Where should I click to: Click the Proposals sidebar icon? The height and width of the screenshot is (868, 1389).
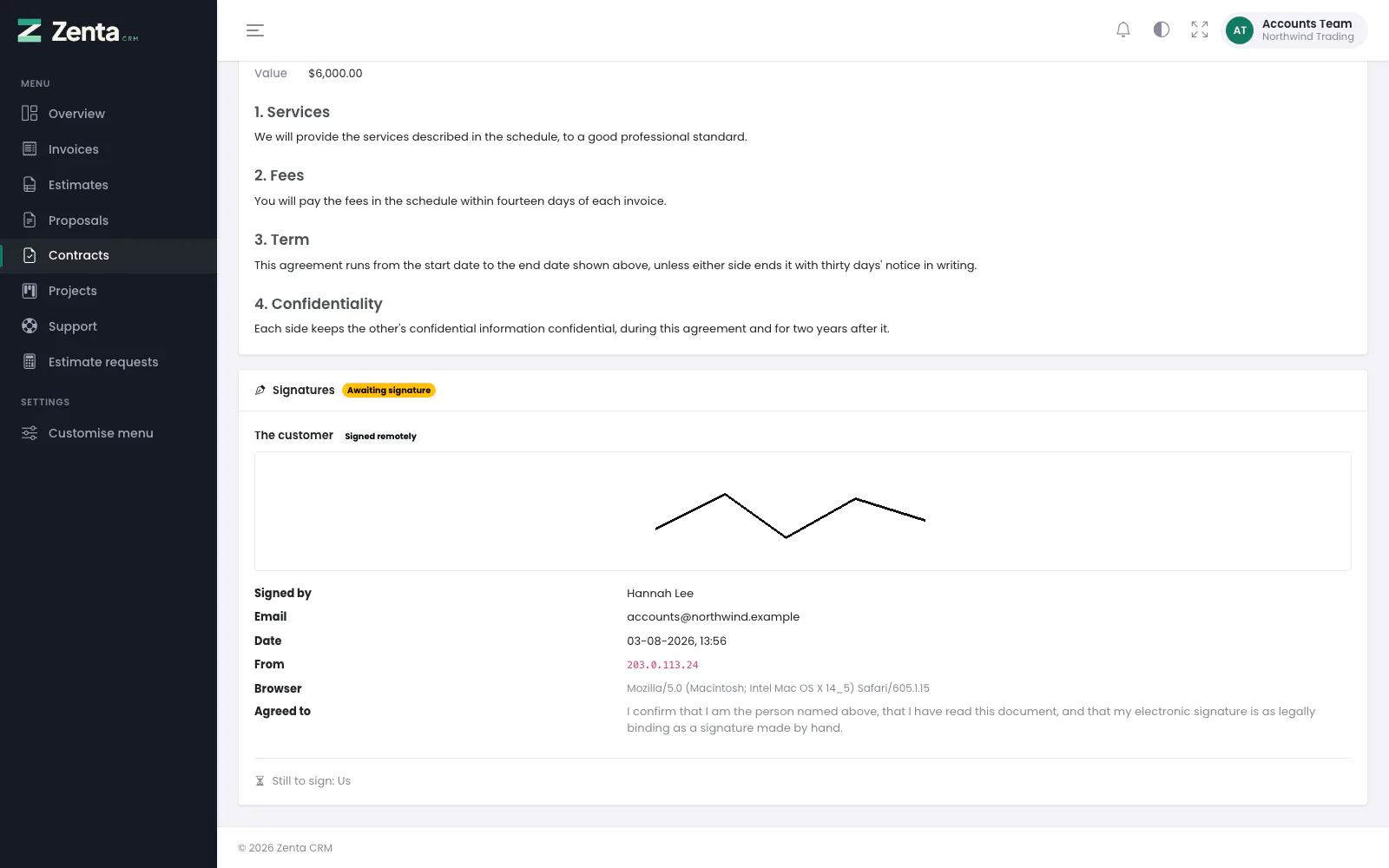point(30,220)
